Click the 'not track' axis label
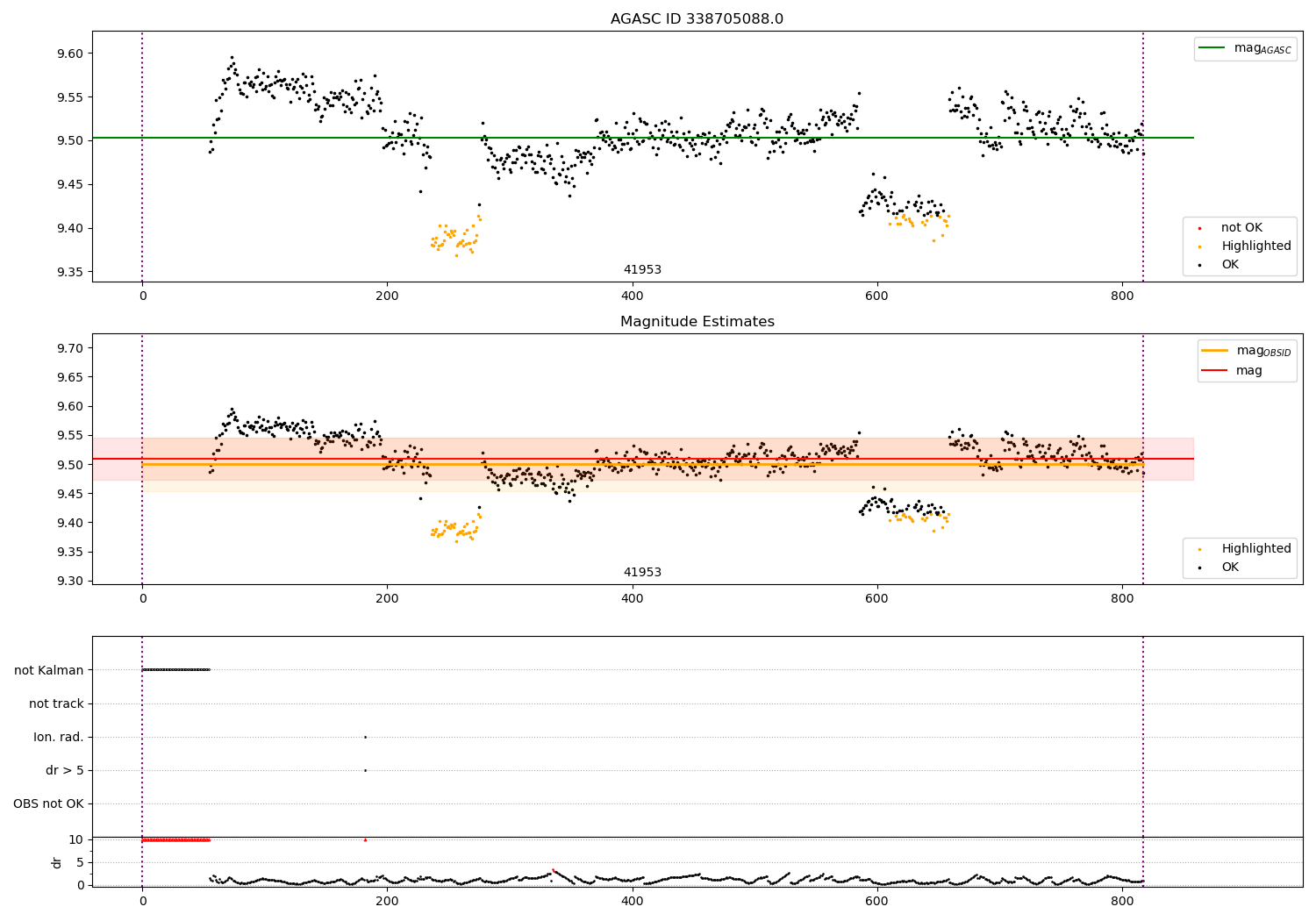This screenshot has height=921, width=1316. 56,704
